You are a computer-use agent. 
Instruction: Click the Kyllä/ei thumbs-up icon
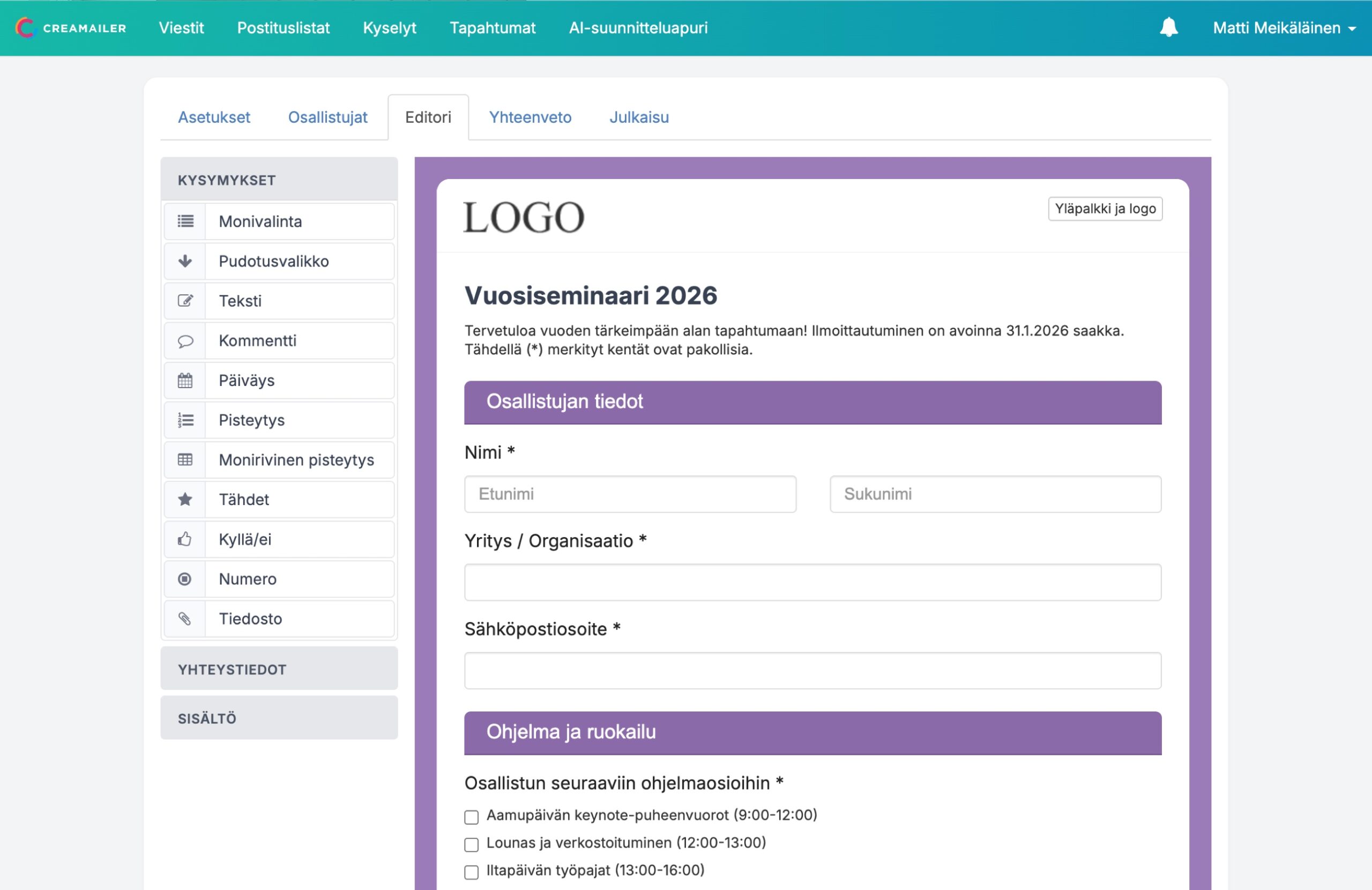pos(185,539)
